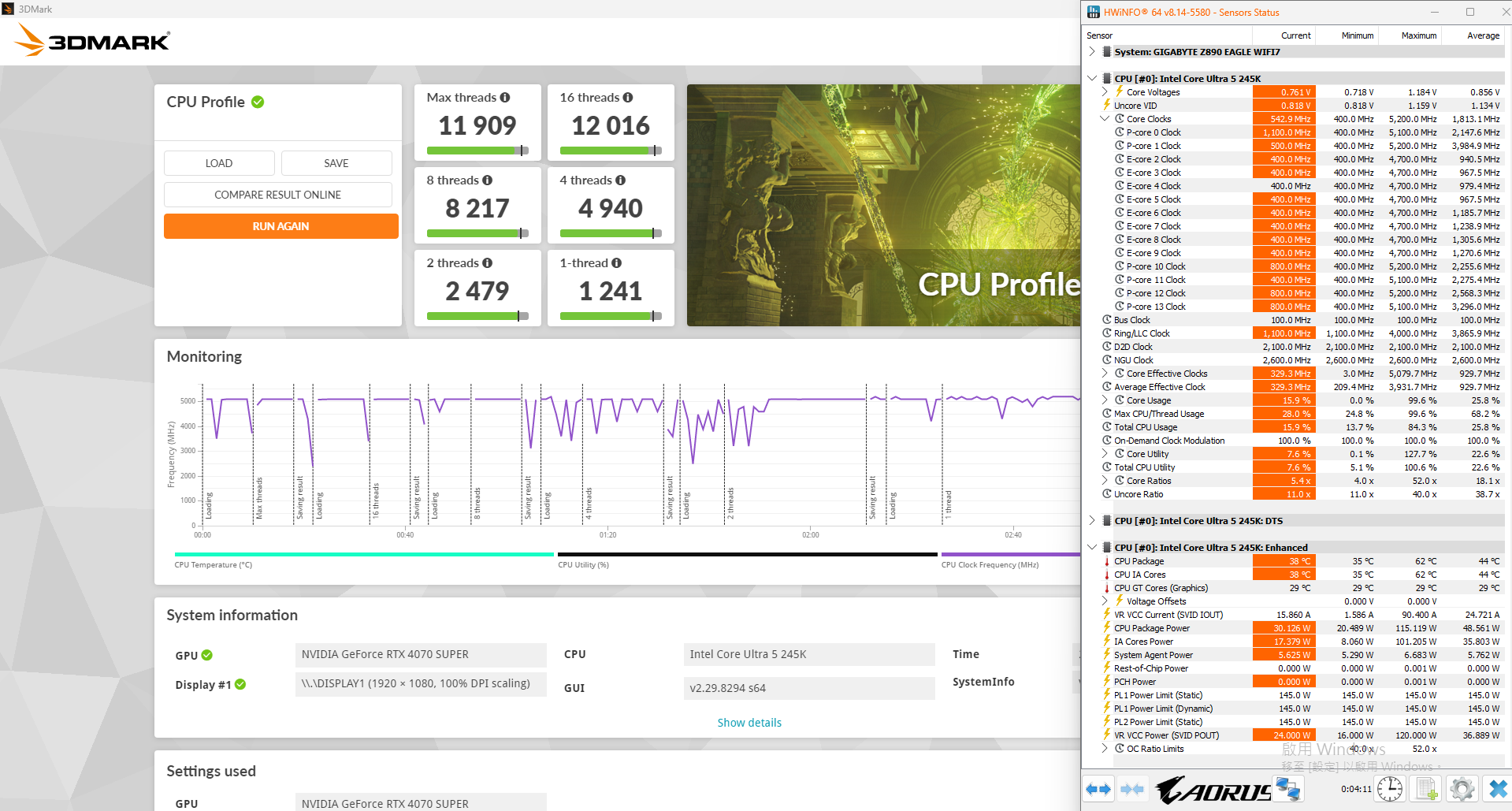Click green checkmark next to Display #1

[x=240, y=684]
